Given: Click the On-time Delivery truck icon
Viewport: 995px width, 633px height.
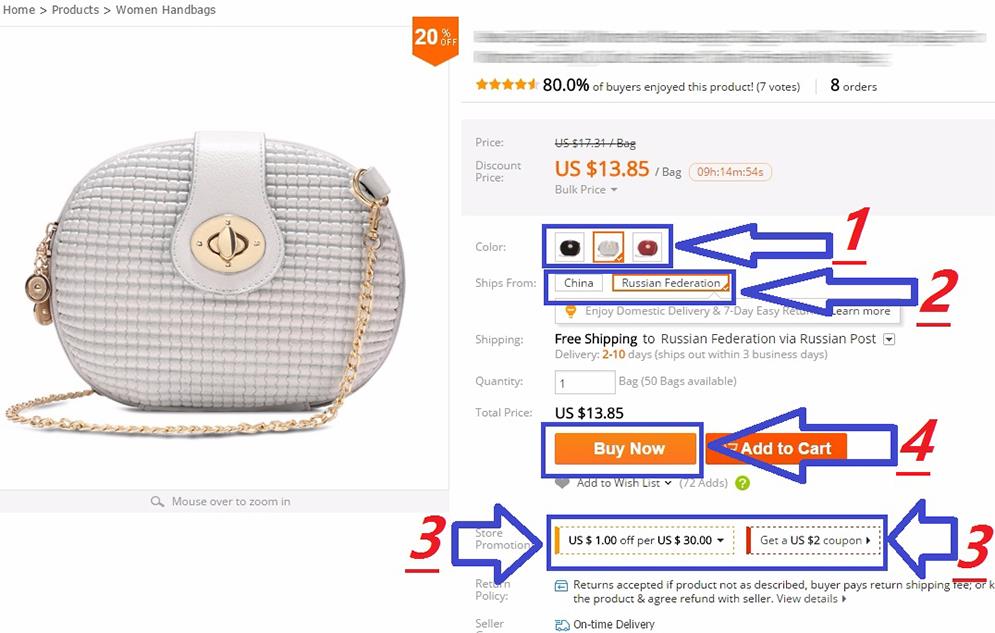Looking at the screenshot, I should pyautogui.click(x=562, y=625).
